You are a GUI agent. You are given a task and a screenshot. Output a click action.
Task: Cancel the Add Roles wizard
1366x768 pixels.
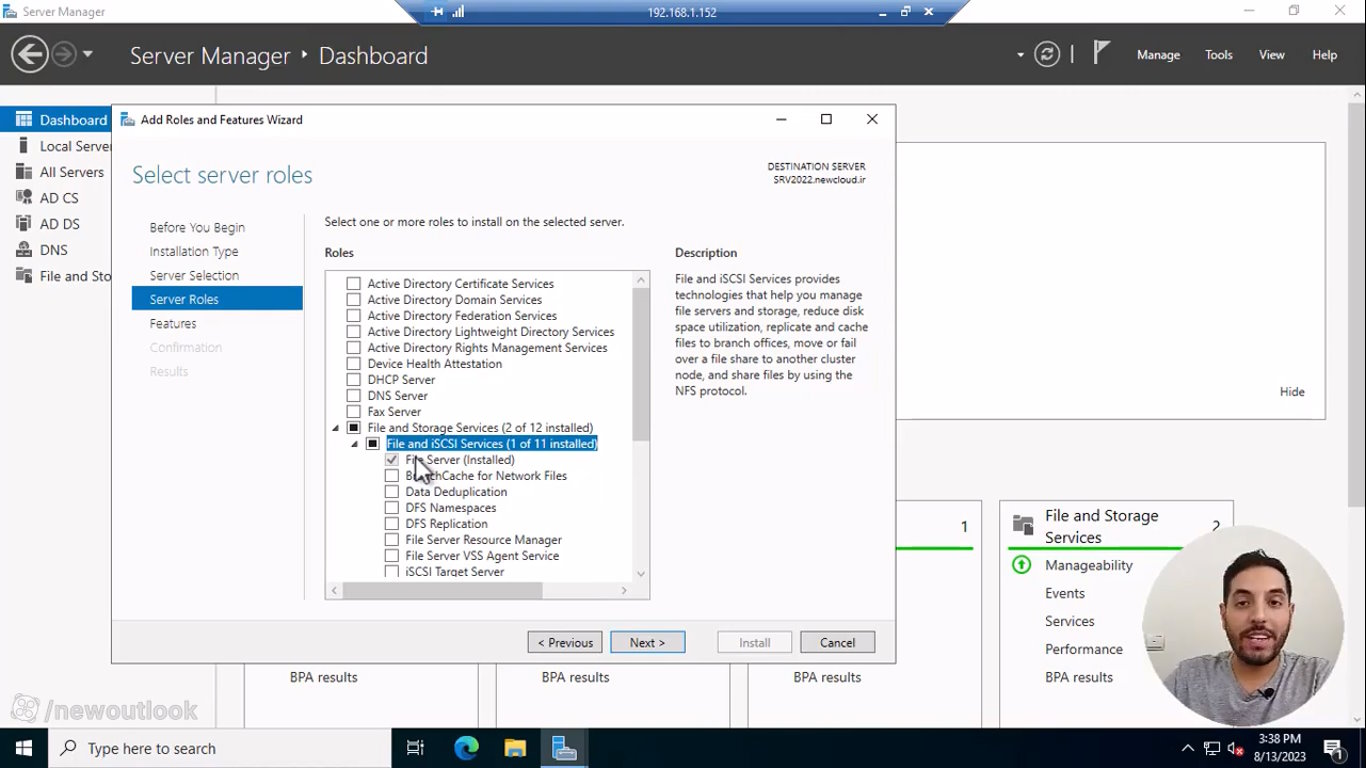[838, 642]
